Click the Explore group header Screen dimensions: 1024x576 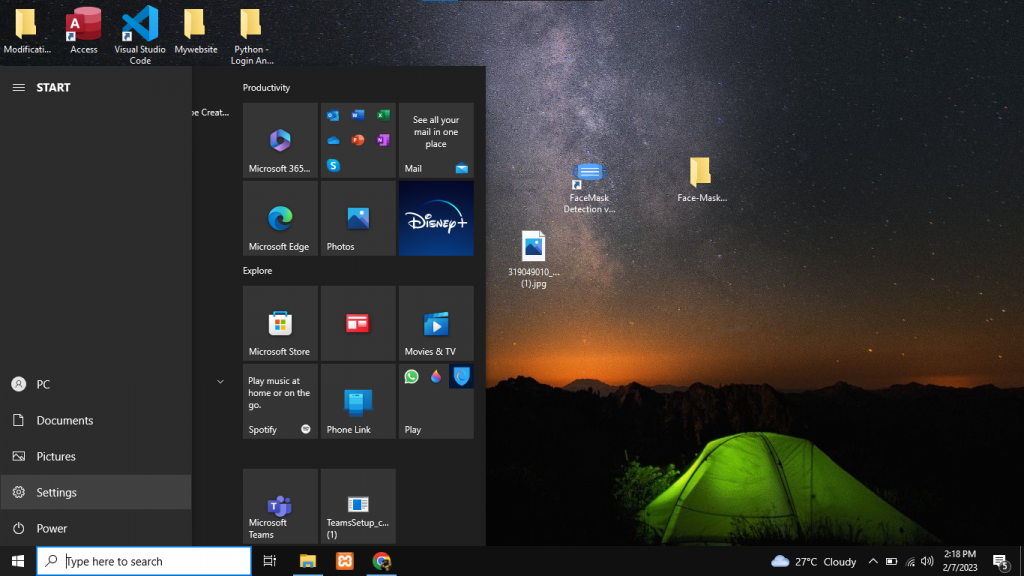[257, 270]
